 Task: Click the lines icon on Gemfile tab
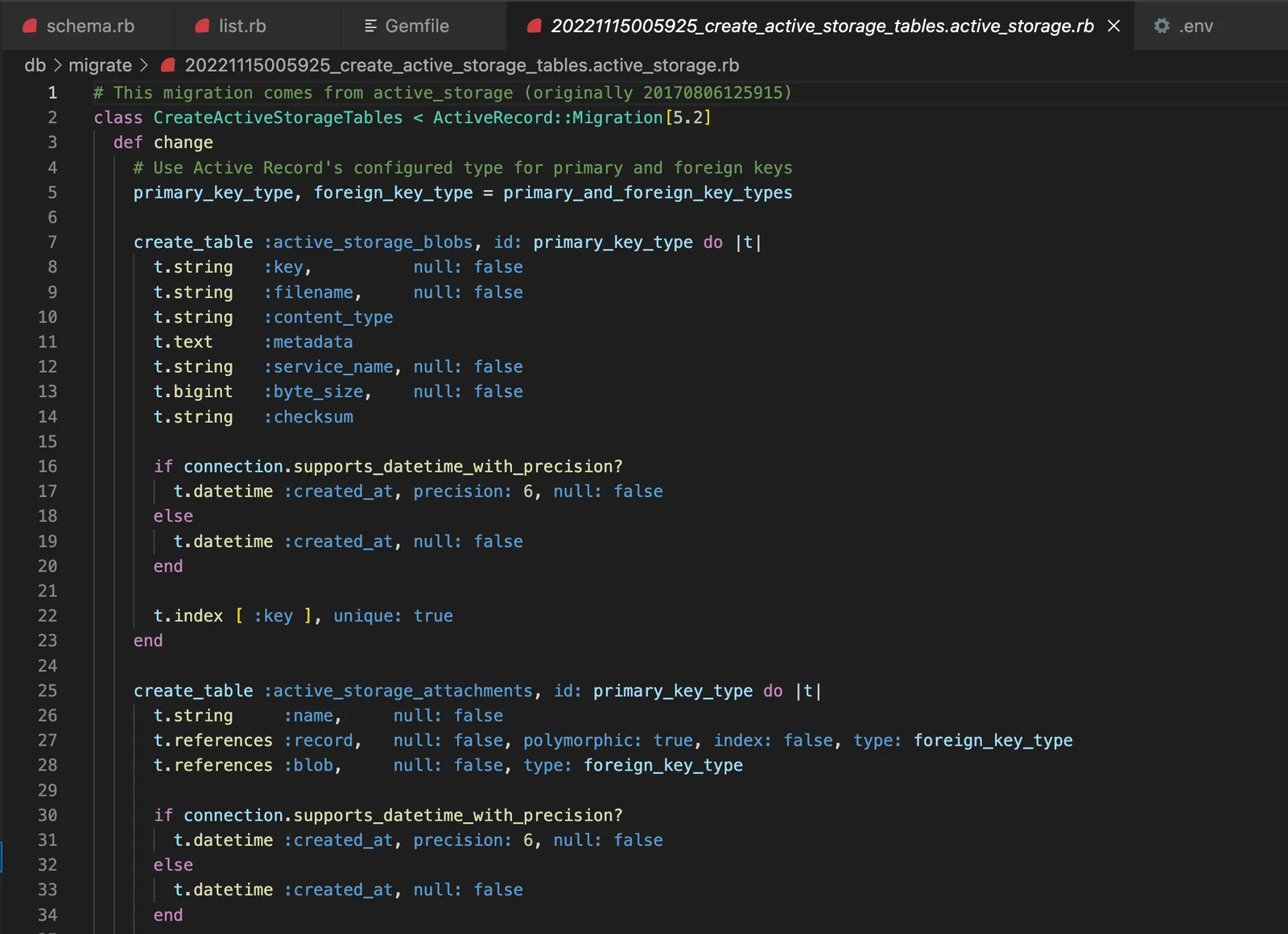370,26
